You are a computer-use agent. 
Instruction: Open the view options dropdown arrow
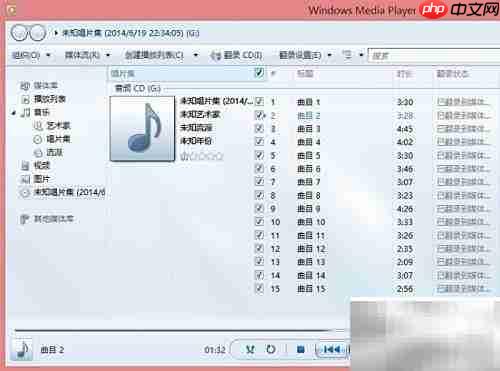pyautogui.click(x=361, y=55)
